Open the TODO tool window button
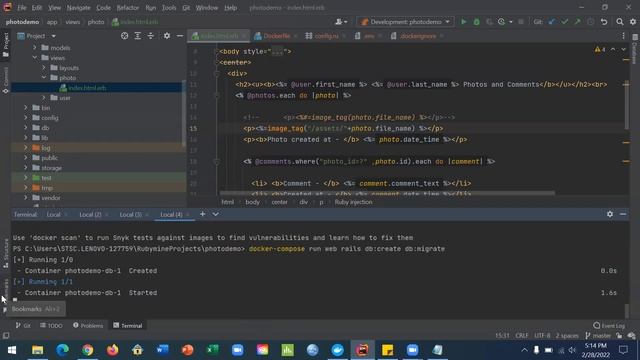This screenshot has width=640, height=360. tap(51, 325)
